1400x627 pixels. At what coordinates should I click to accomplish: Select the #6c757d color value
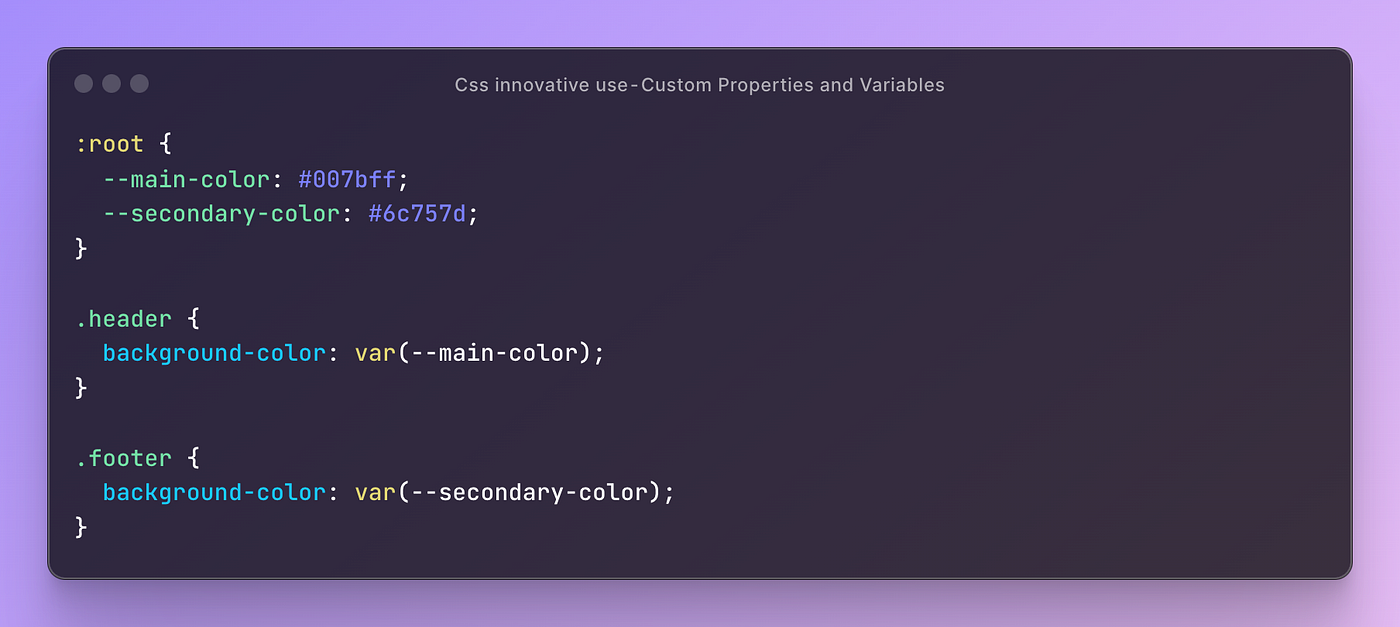tap(417, 214)
